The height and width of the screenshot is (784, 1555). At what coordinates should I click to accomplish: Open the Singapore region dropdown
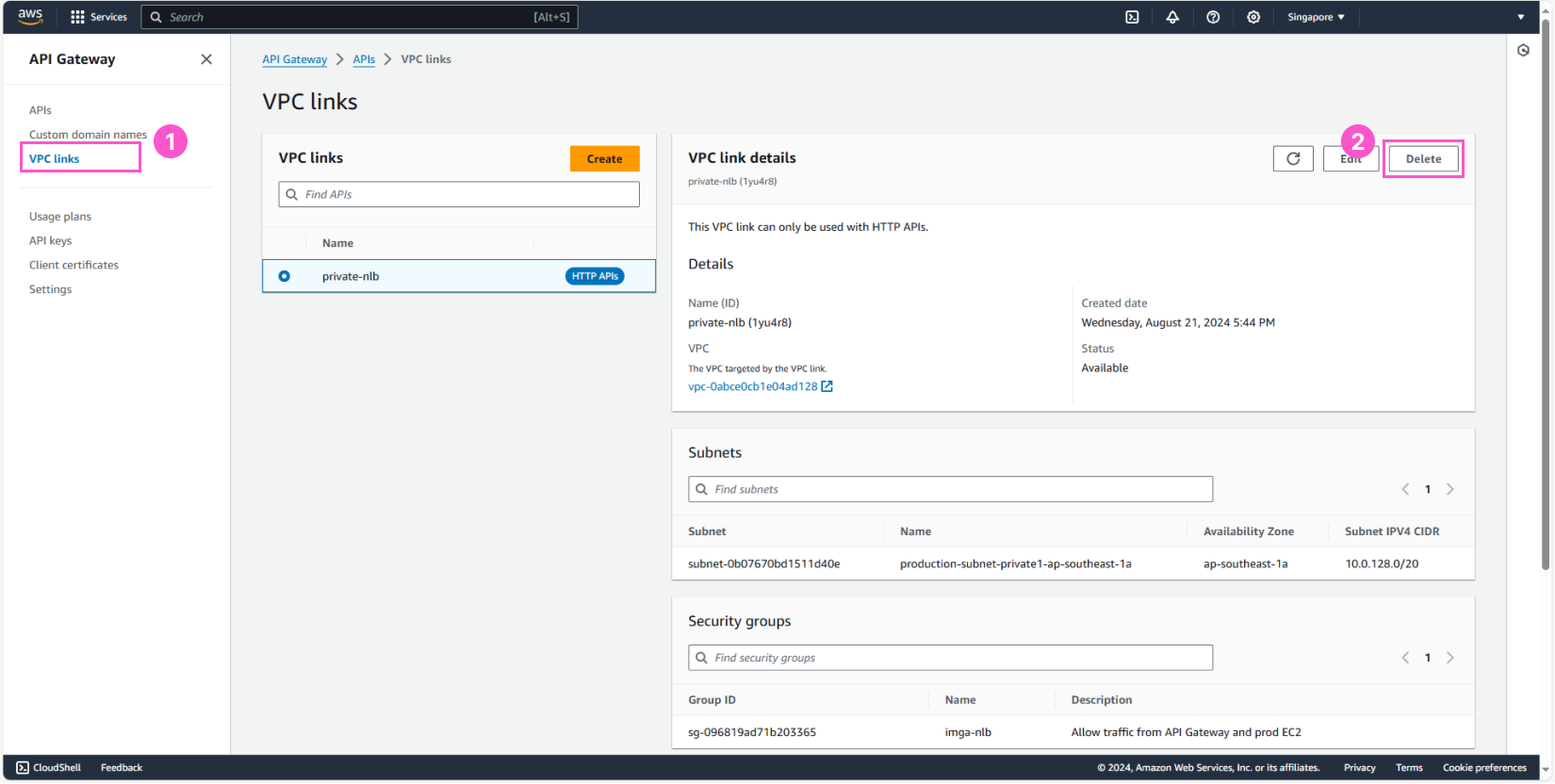[x=1316, y=17]
